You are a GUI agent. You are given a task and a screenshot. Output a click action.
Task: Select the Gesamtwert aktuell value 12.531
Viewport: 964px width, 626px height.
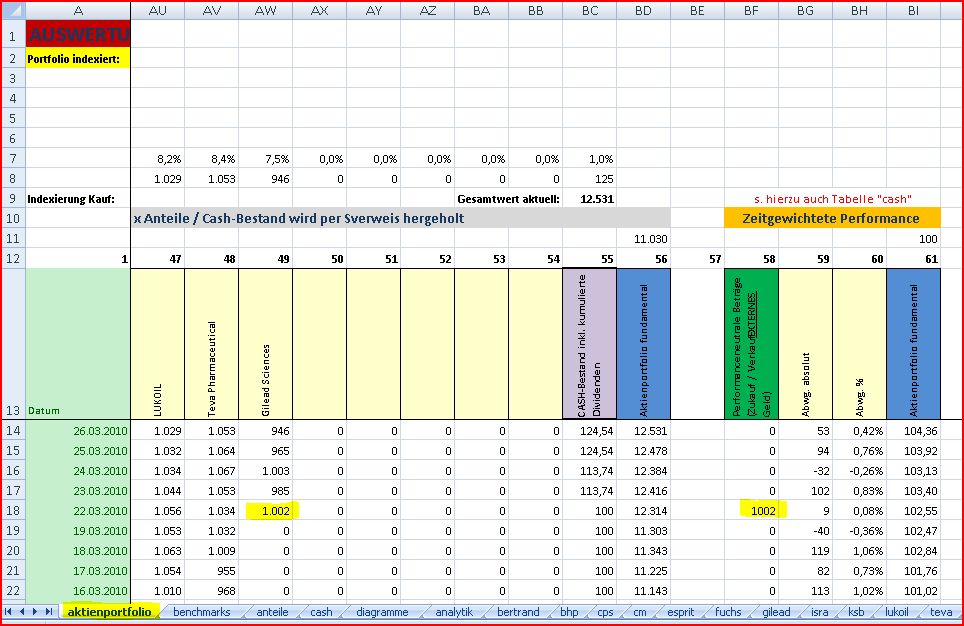(x=590, y=199)
